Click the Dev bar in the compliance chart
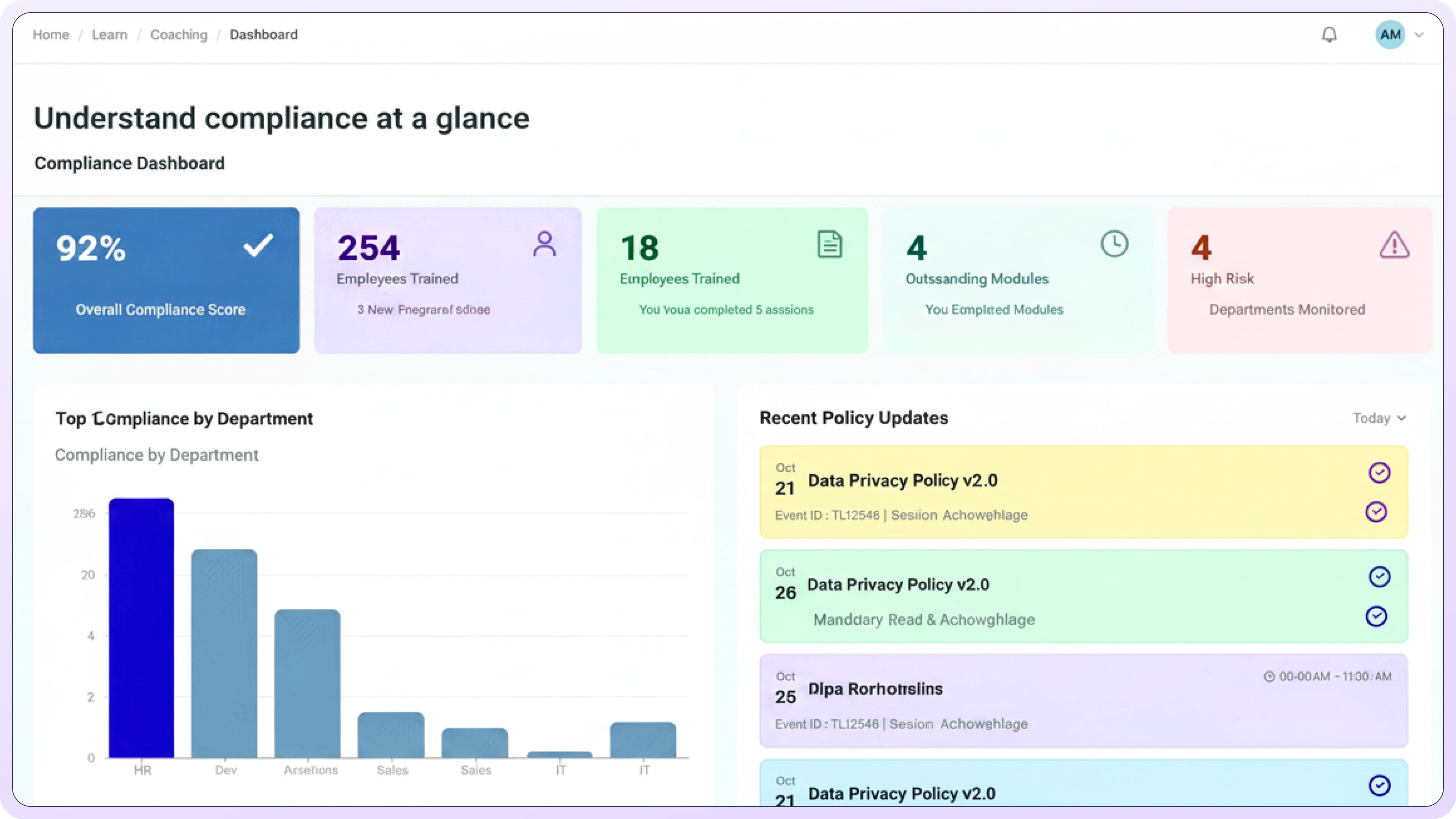This screenshot has width=1456, height=819. point(224,653)
